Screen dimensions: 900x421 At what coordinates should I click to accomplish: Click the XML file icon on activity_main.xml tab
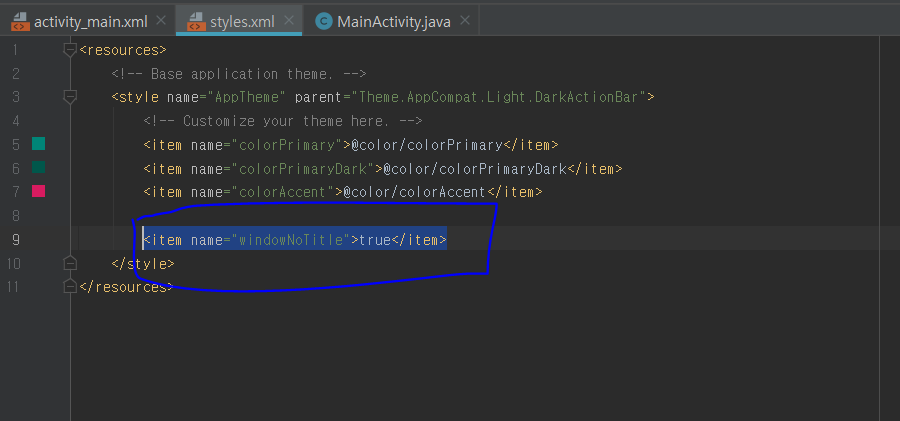click(x=20, y=22)
